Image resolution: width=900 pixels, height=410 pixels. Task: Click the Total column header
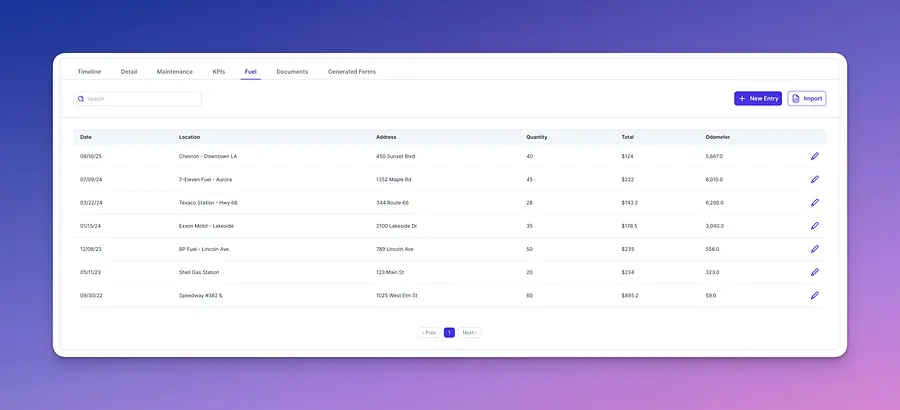627,137
